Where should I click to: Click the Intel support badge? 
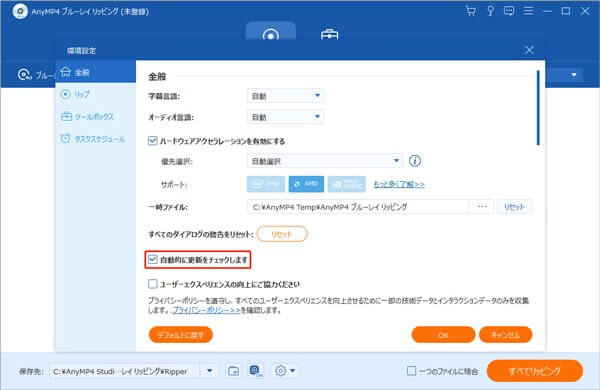pyautogui.click(x=266, y=184)
